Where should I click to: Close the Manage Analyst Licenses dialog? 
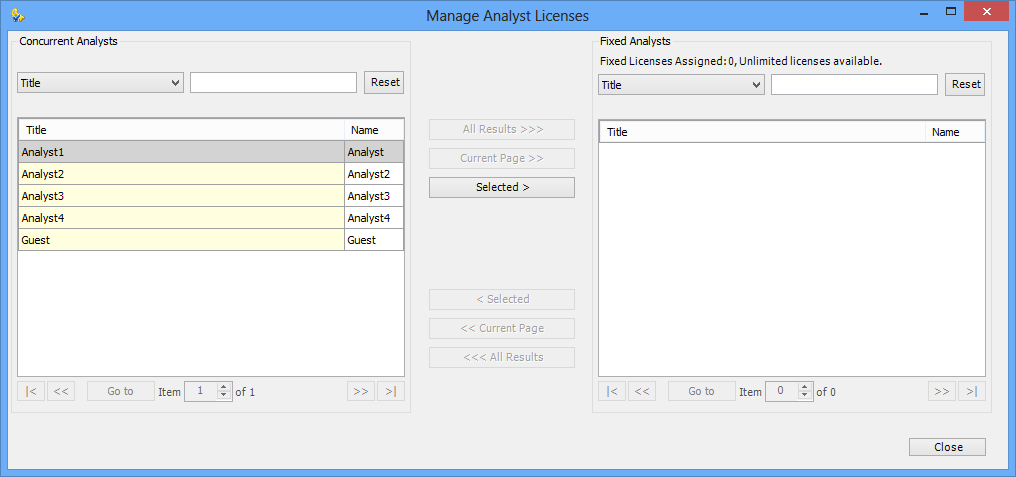(947, 447)
